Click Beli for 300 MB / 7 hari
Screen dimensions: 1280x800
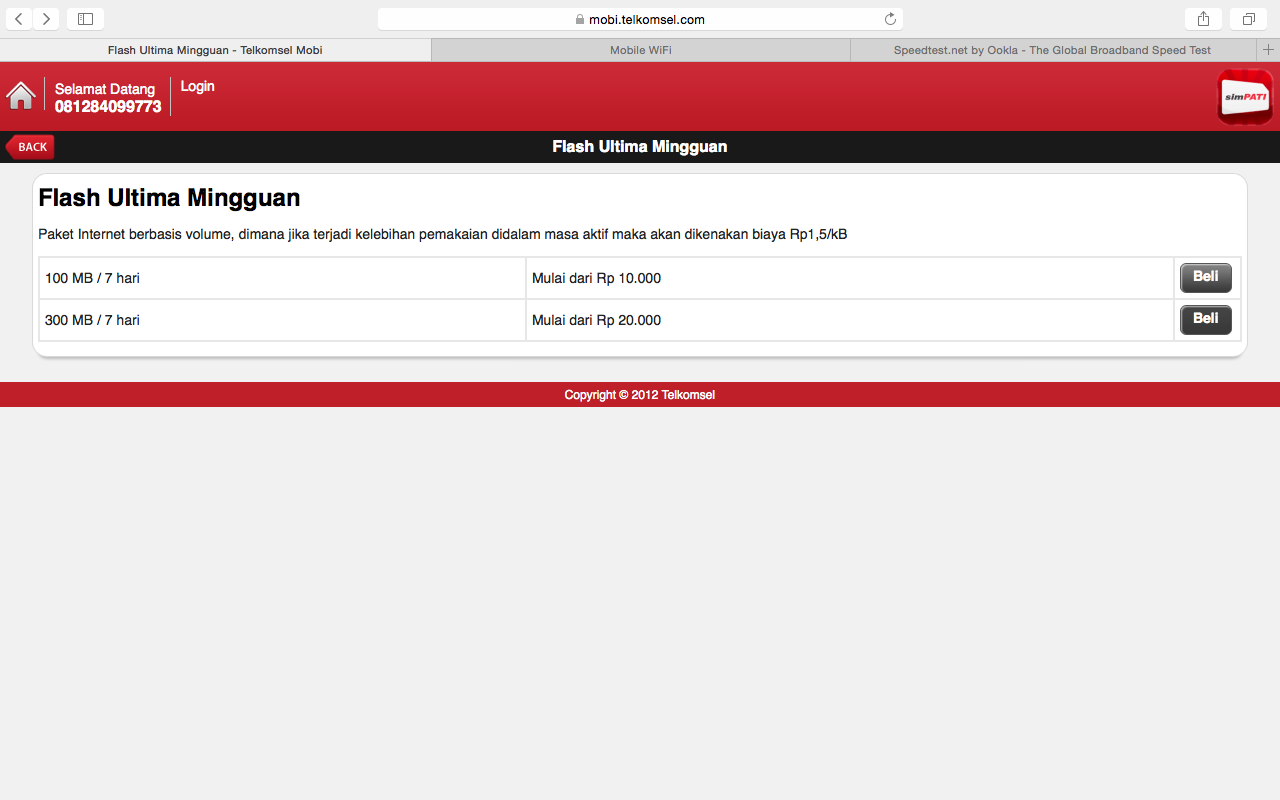point(1206,320)
